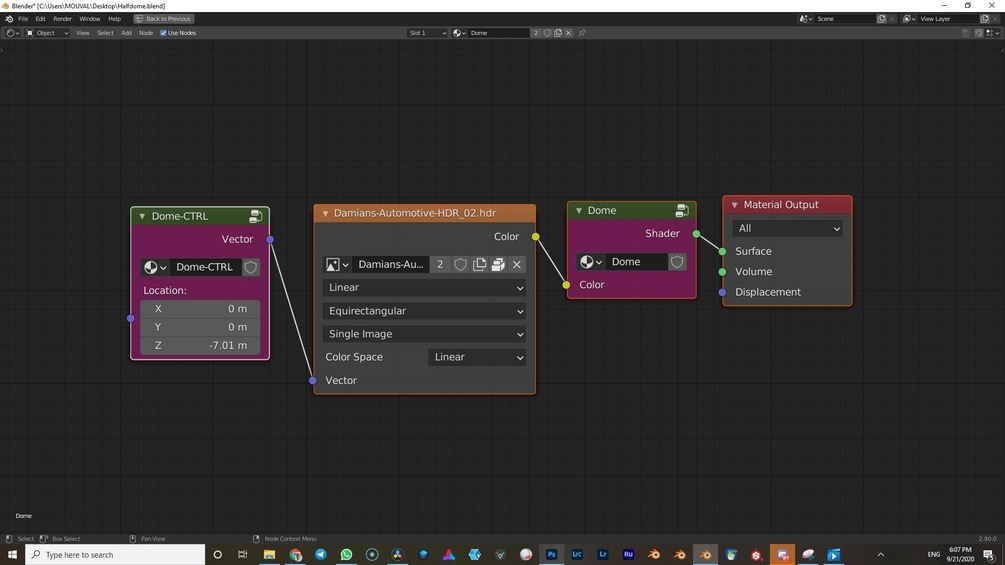1005x565 pixels.
Task: Open the node editor View menu
Action: 83,33
